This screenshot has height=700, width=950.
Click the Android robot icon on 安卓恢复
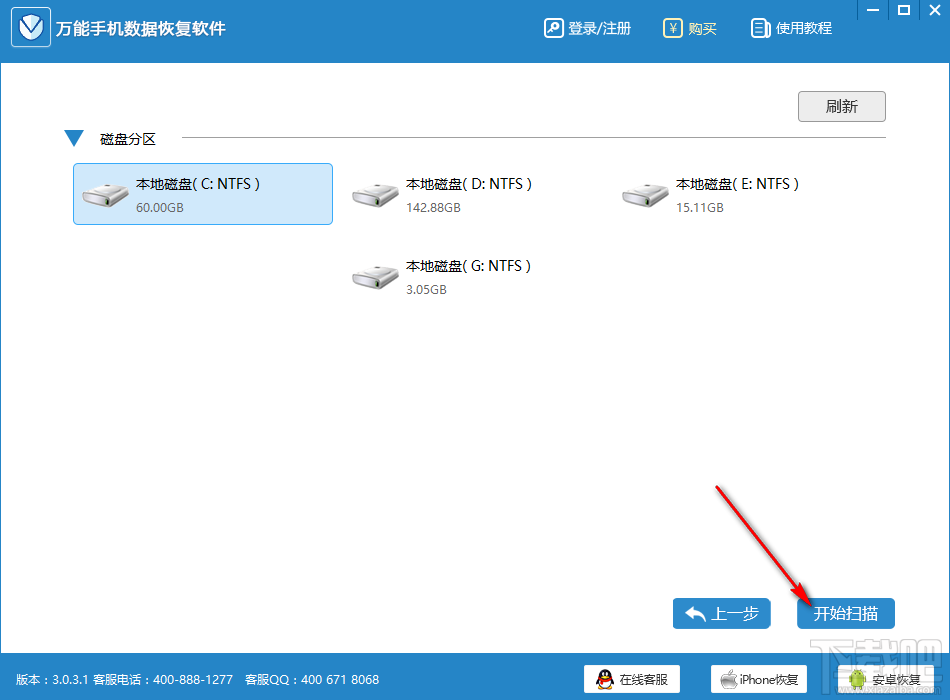pos(856,679)
